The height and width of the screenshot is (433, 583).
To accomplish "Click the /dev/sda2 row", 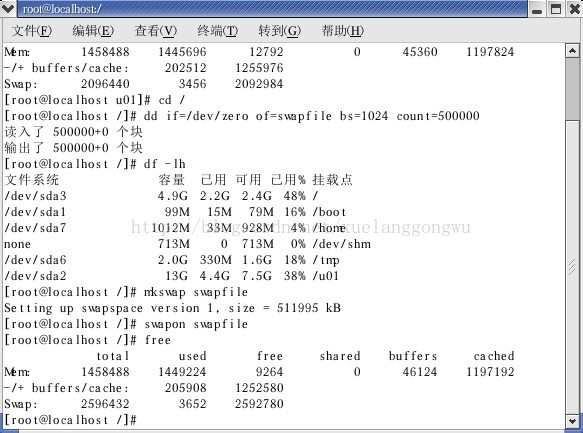I will (x=171, y=276).
